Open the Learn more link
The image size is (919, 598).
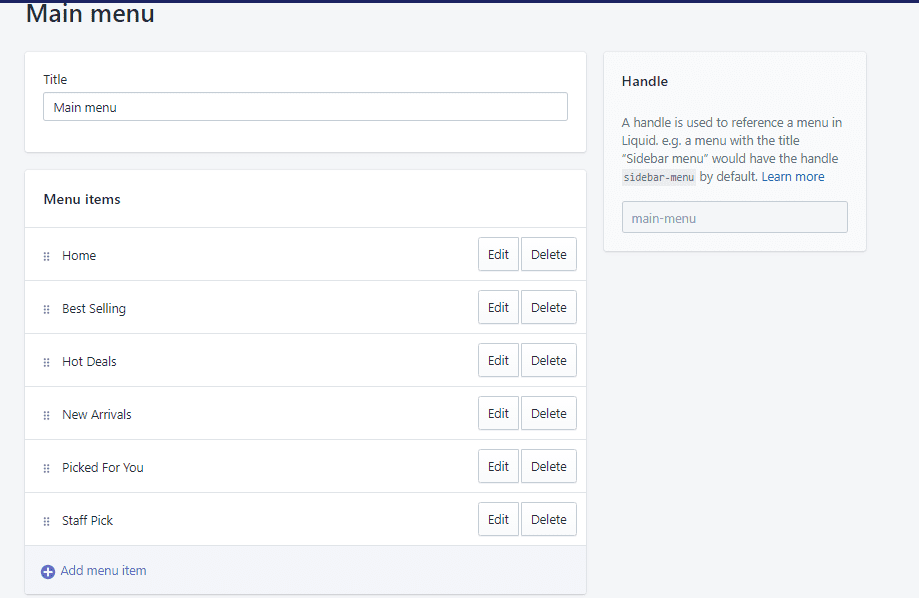click(x=792, y=176)
